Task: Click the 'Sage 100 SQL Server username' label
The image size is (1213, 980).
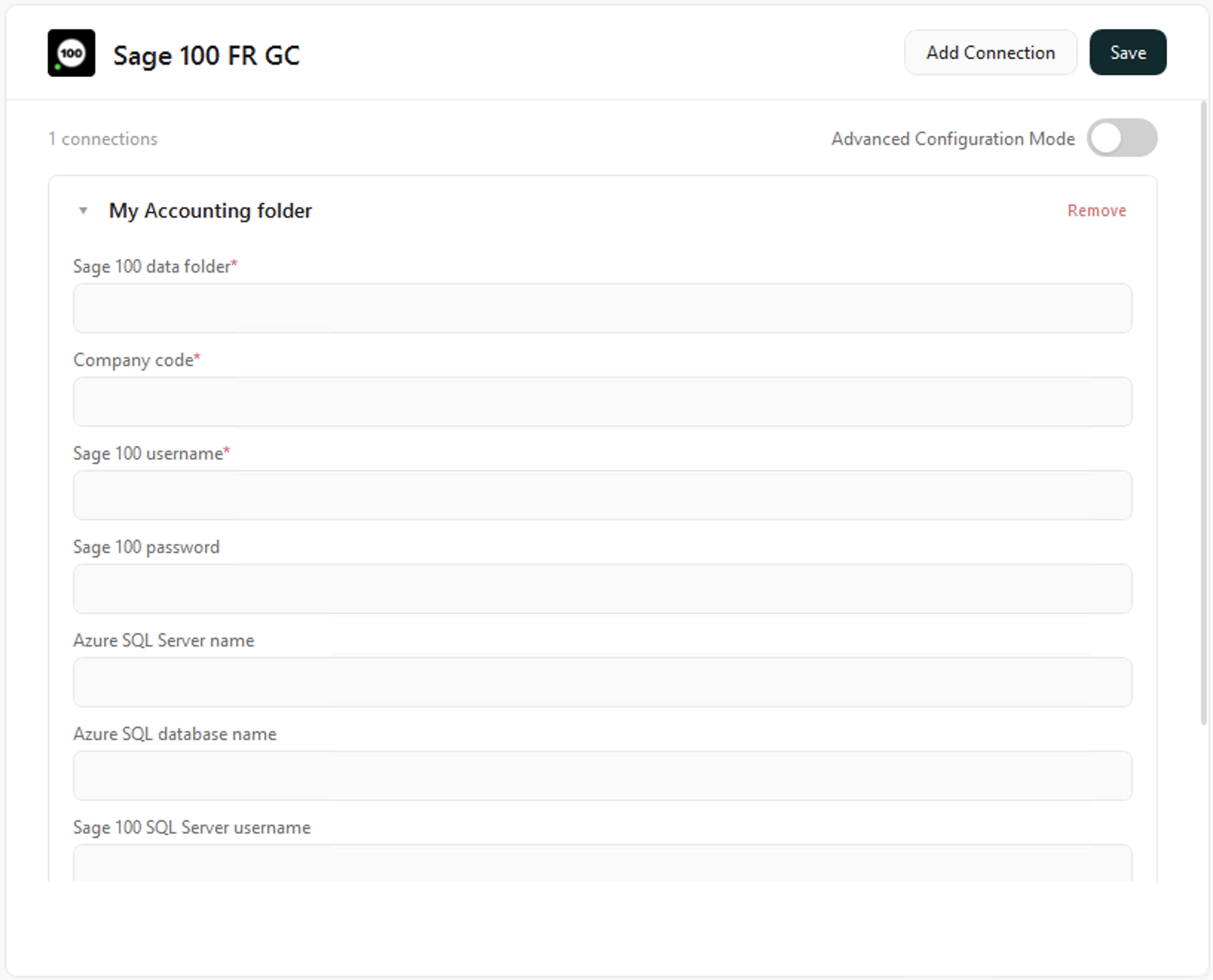Action: 192,828
